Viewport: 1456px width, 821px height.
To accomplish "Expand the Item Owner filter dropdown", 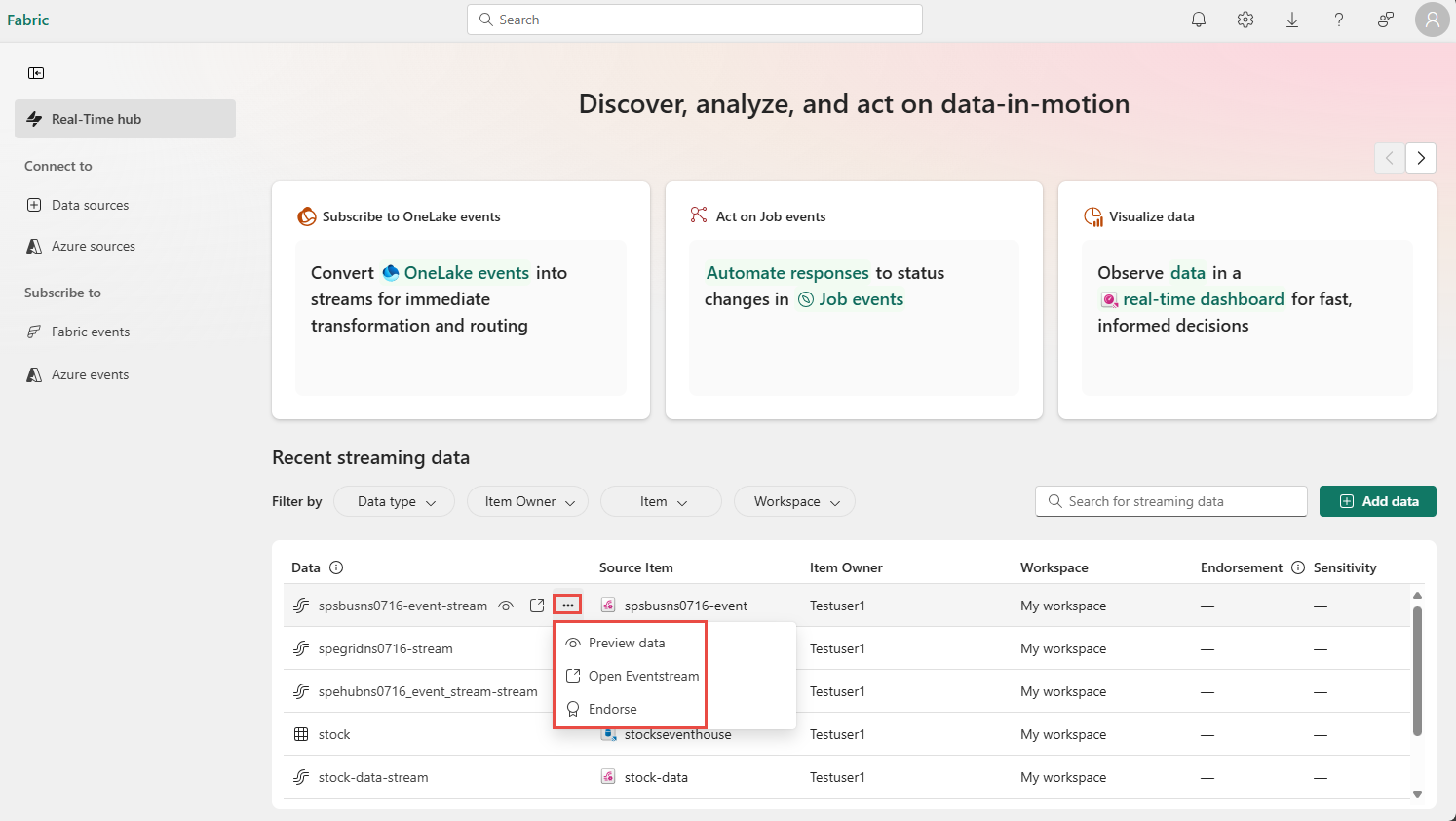I will tap(527, 501).
